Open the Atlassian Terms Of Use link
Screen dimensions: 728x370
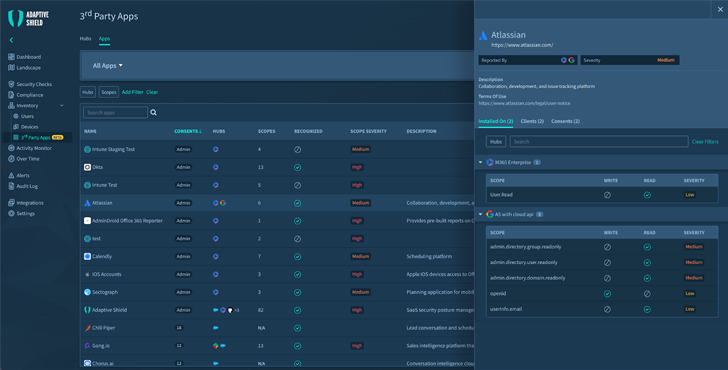pos(524,104)
